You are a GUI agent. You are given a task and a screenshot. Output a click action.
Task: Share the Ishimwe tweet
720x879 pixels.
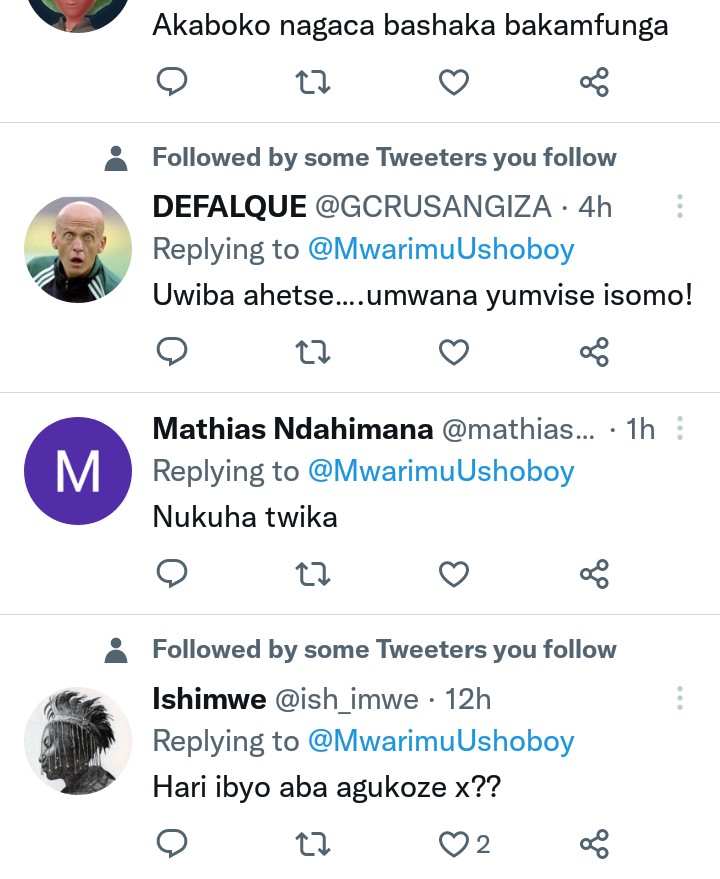point(594,845)
